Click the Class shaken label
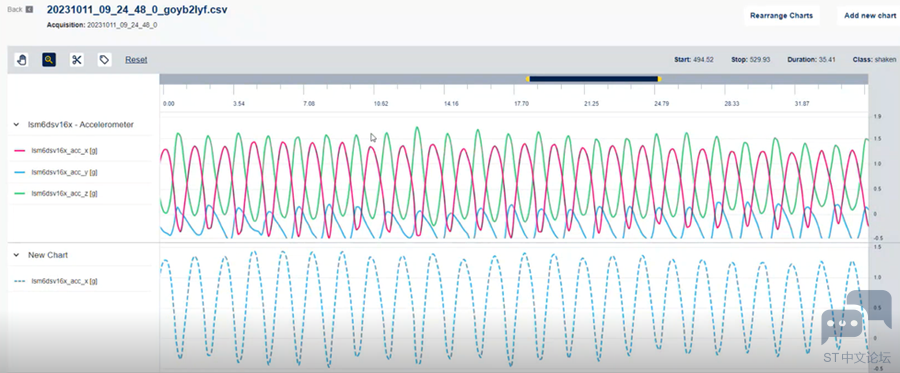900x373 pixels. [875, 60]
